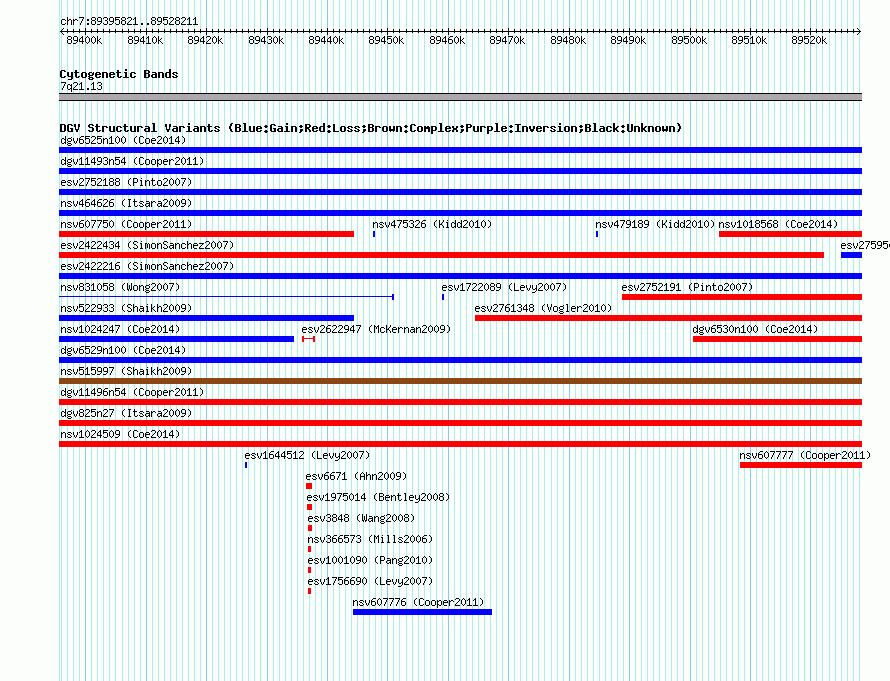Click the nsv1024247 (Coe2014) label
The height and width of the screenshot is (681, 890).
pyautogui.click(x=120, y=329)
